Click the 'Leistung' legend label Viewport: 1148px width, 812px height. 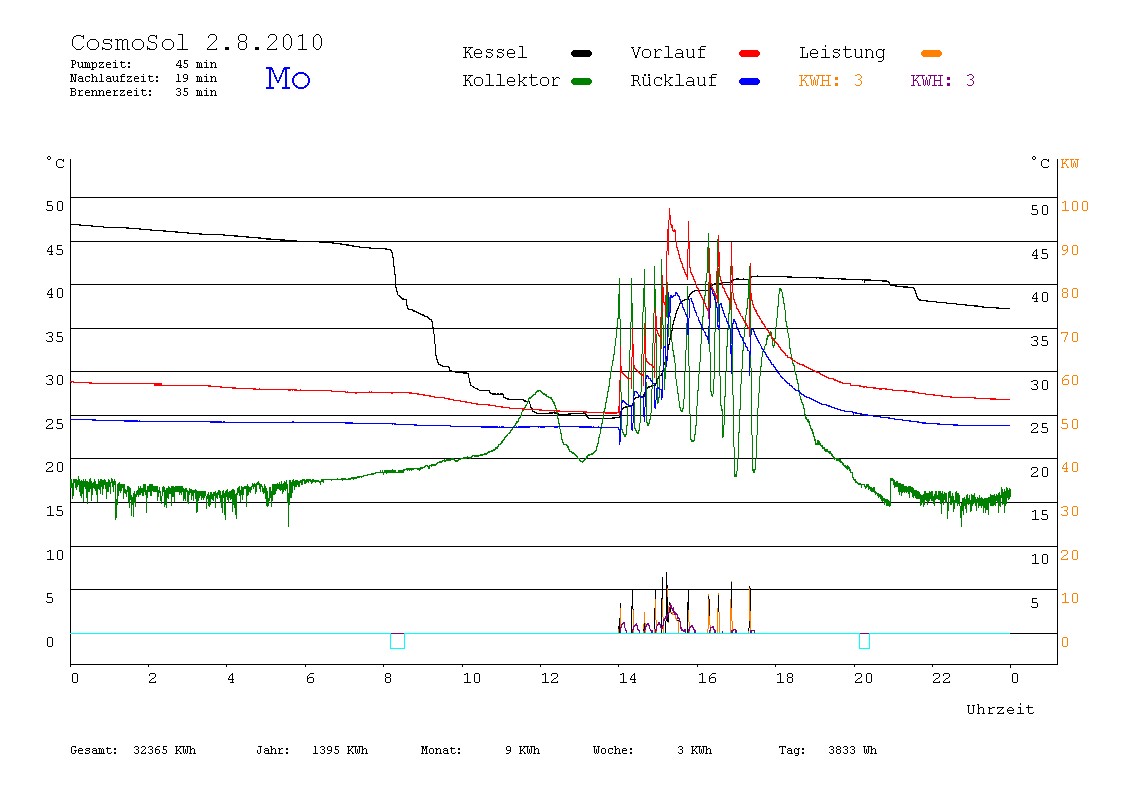pyautogui.click(x=842, y=53)
